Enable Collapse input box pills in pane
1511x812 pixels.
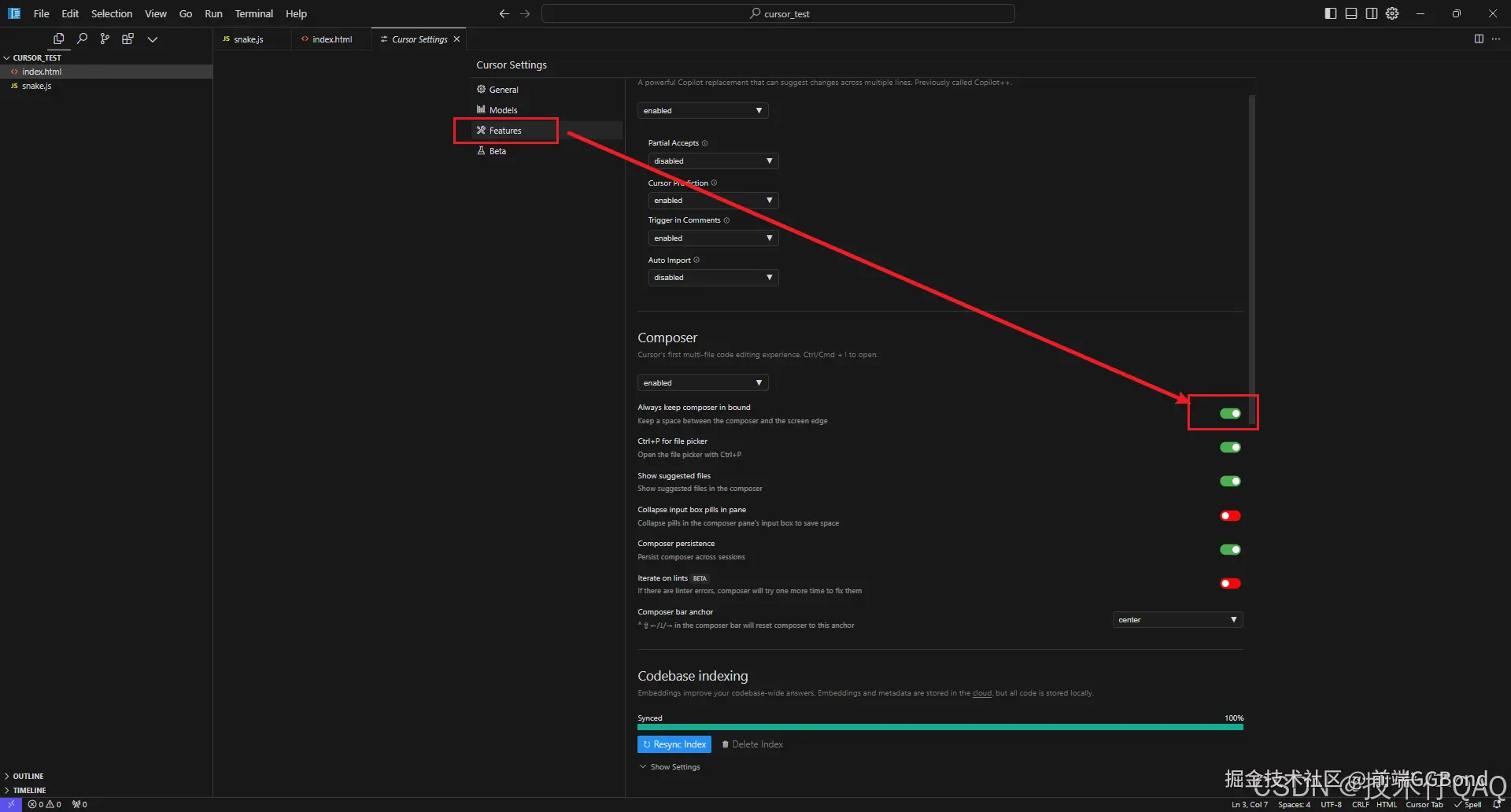point(1230,516)
